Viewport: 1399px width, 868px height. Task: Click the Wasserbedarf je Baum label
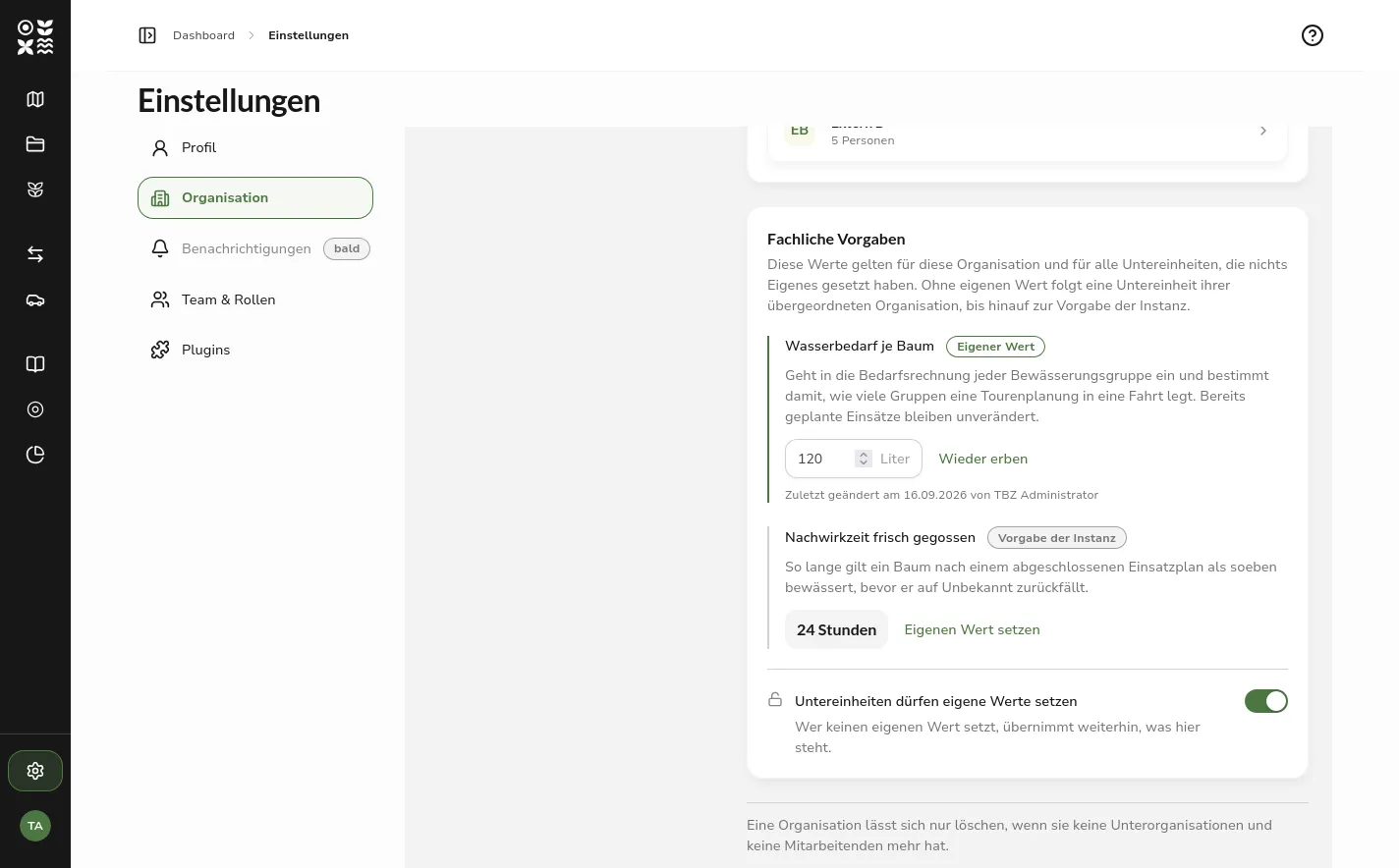(860, 346)
